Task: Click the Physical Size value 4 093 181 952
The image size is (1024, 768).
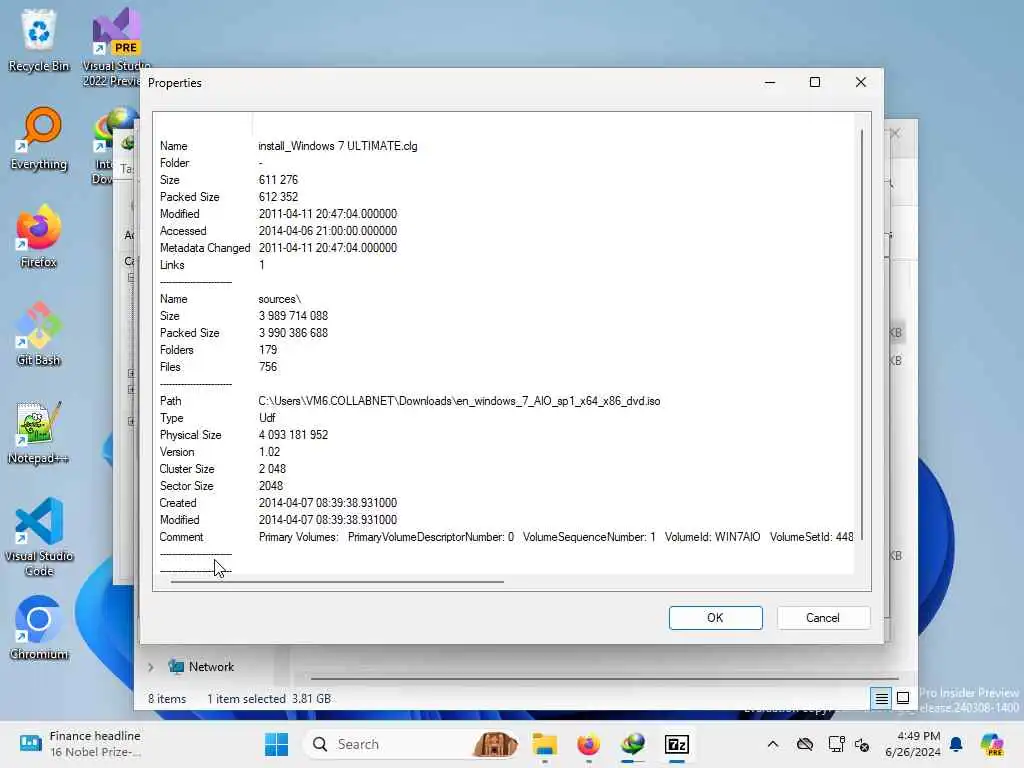Action: pyautogui.click(x=293, y=435)
